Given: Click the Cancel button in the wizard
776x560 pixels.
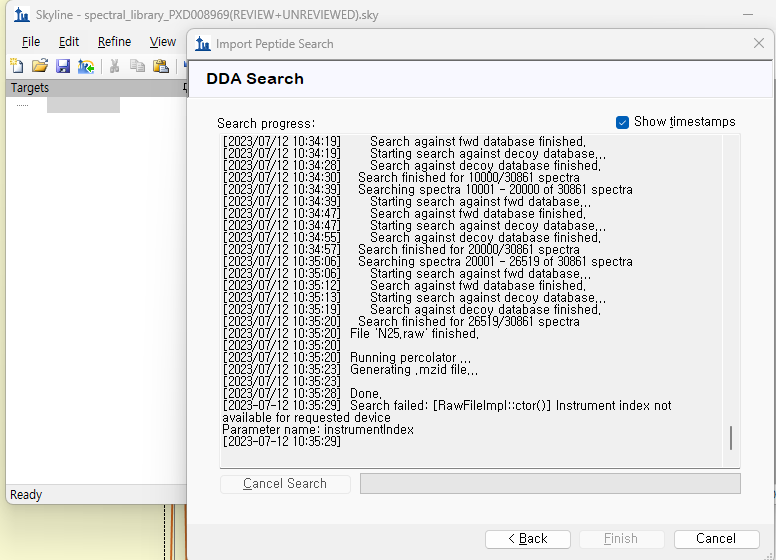Looking at the screenshot, I should point(716,538).
